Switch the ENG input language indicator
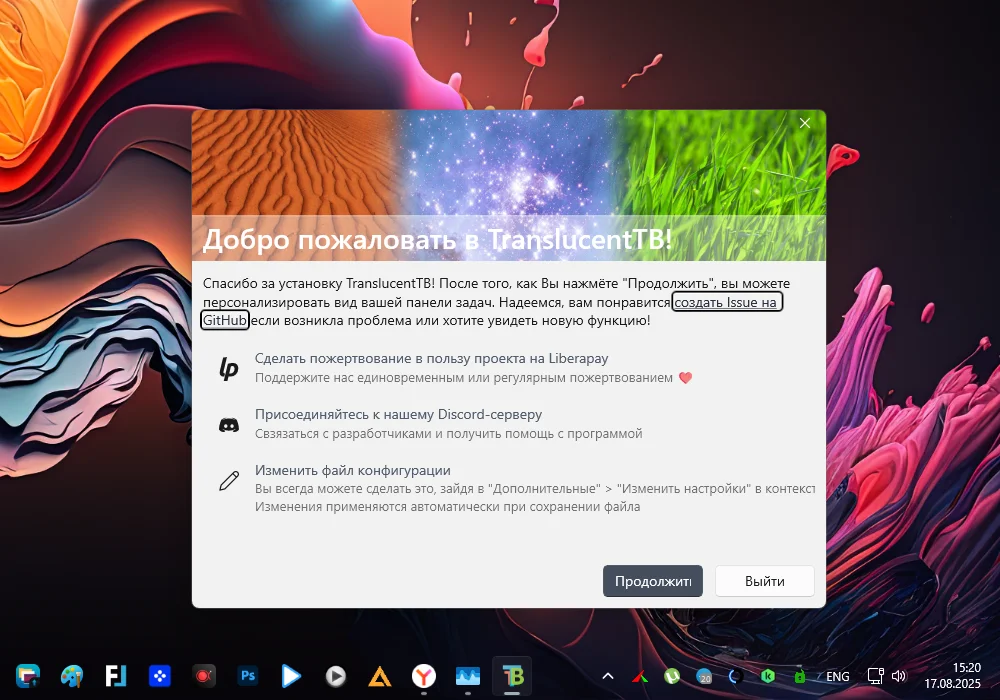1000x700 pixels. pyautogui.click(x=837, y=676)
